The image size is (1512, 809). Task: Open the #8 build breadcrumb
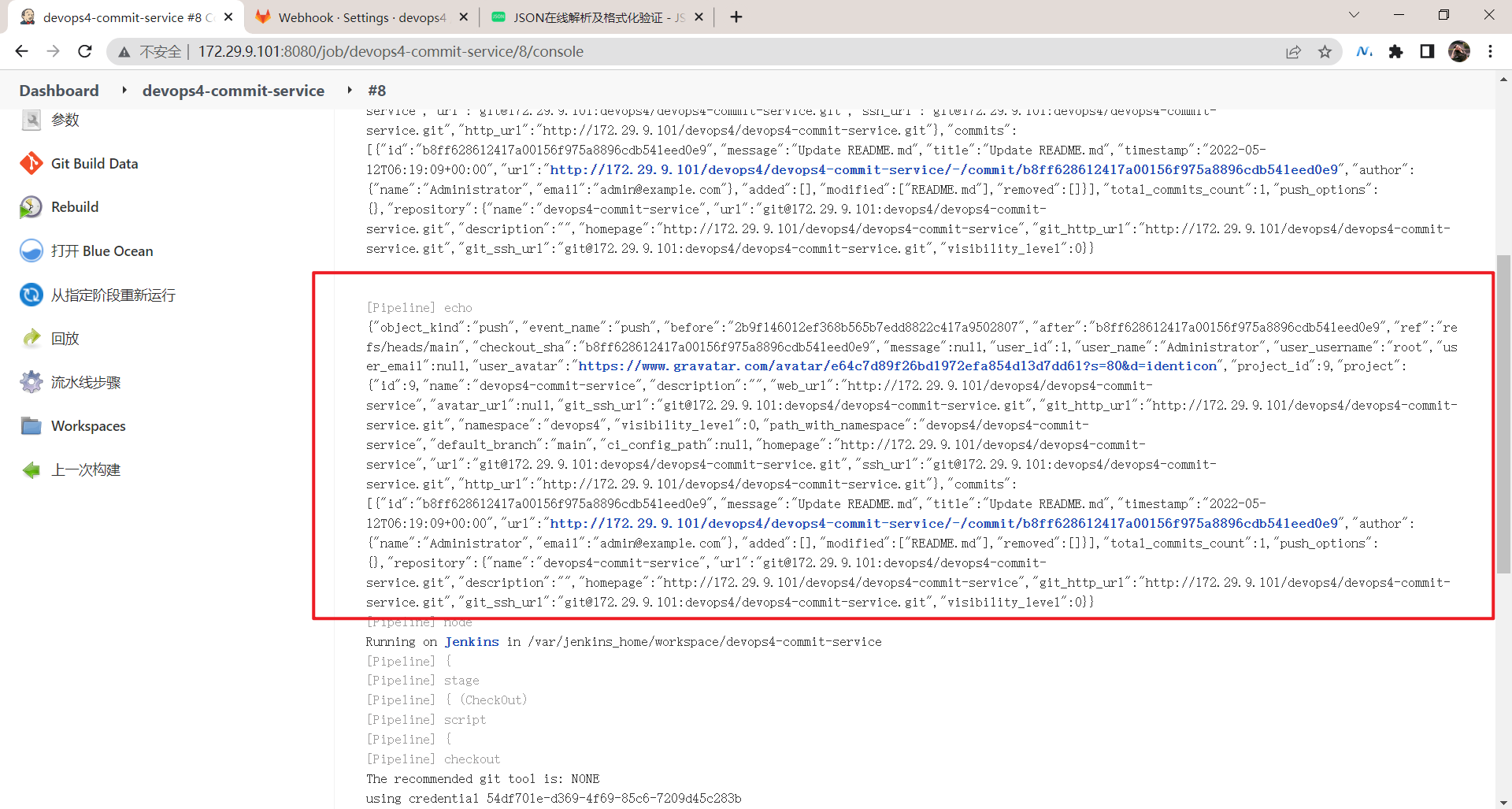point(376,91)
